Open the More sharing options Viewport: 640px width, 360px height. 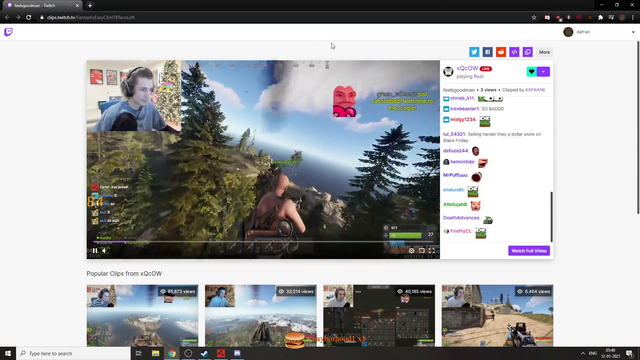(x=544, y=52)
